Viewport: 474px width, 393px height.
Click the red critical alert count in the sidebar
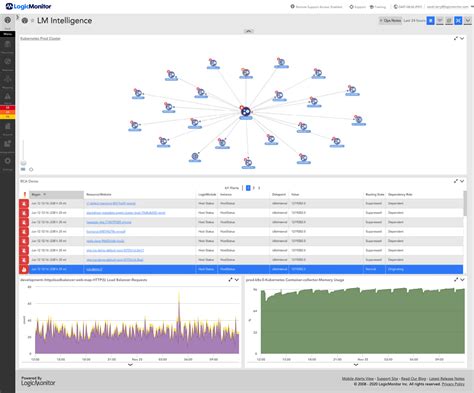[7, 108]
